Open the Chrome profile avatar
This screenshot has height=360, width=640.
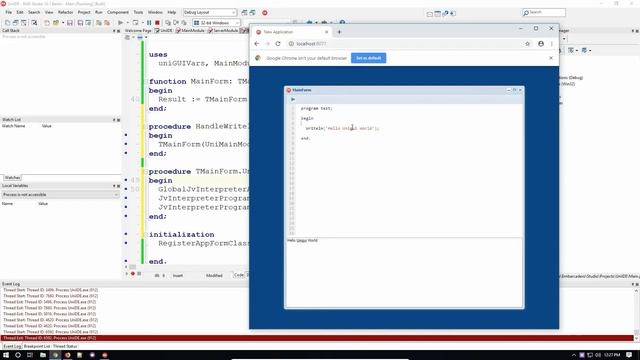click(541, 44)
